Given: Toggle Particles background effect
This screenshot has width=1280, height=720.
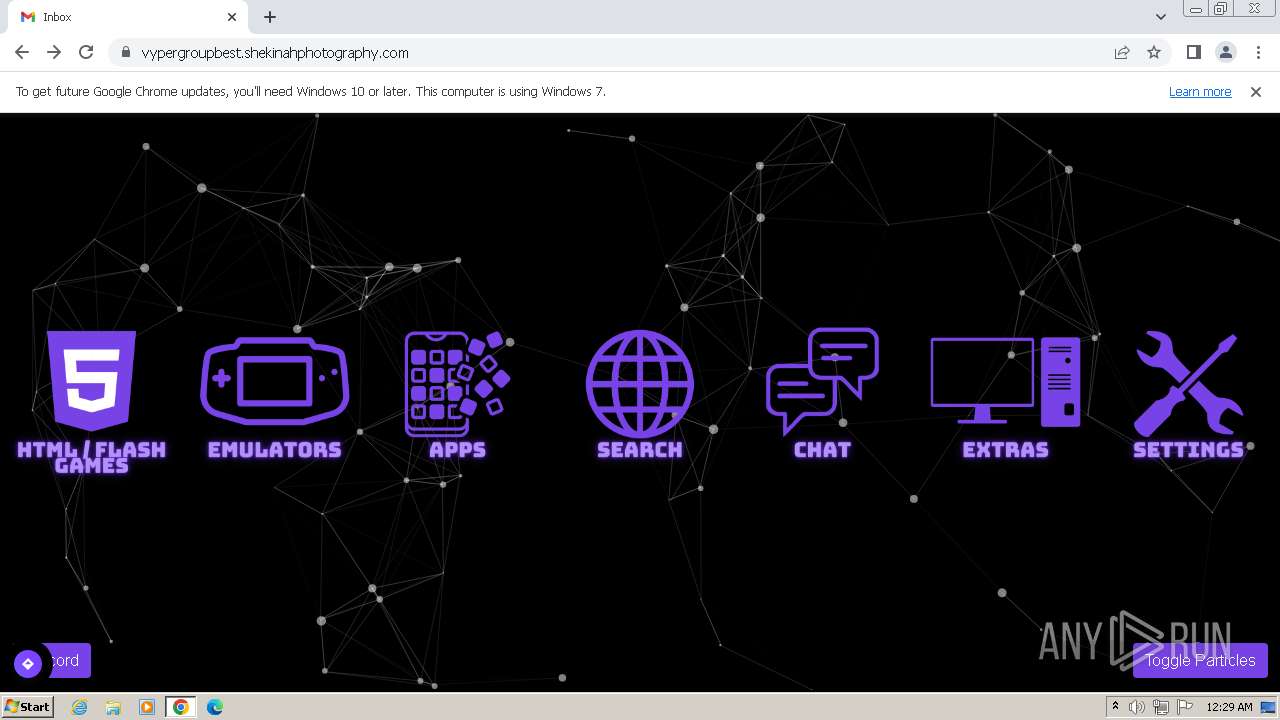Looking at the screenshot, I should tap(1200, 660).
